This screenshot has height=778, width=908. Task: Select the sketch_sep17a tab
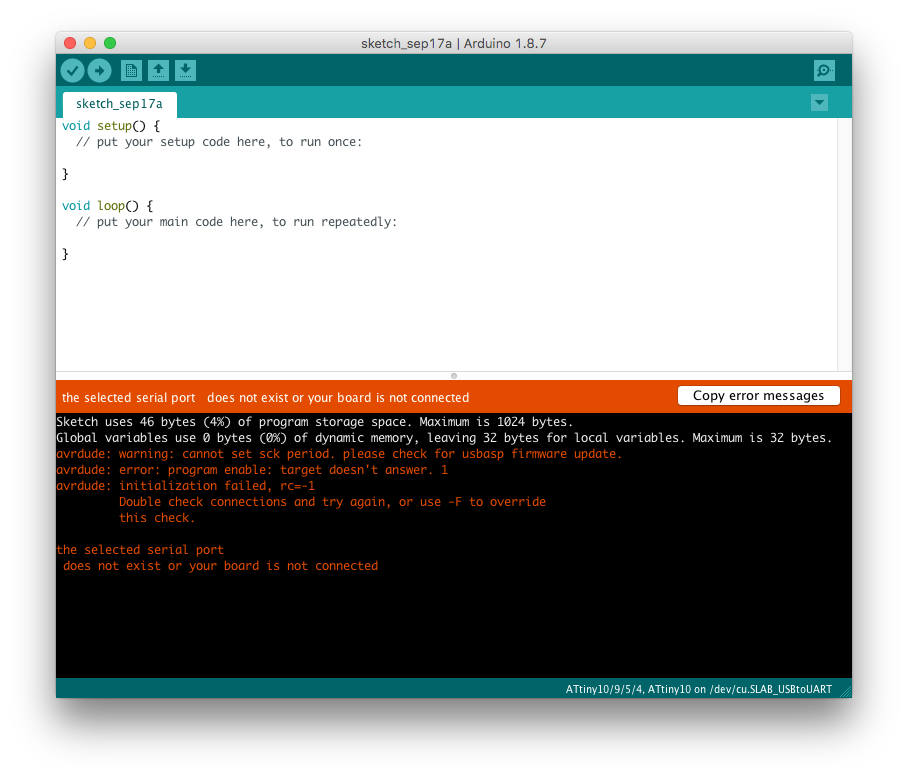coord(119,104)
